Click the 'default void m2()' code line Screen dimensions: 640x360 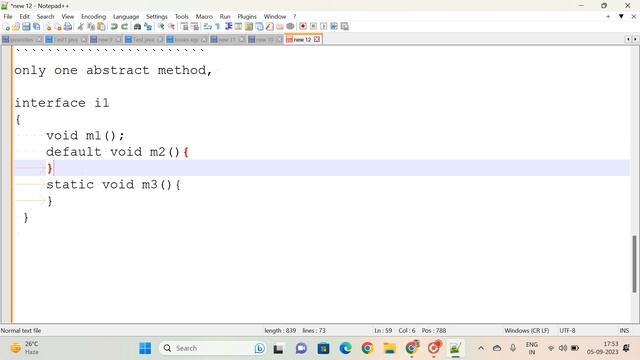pos(117,152)
